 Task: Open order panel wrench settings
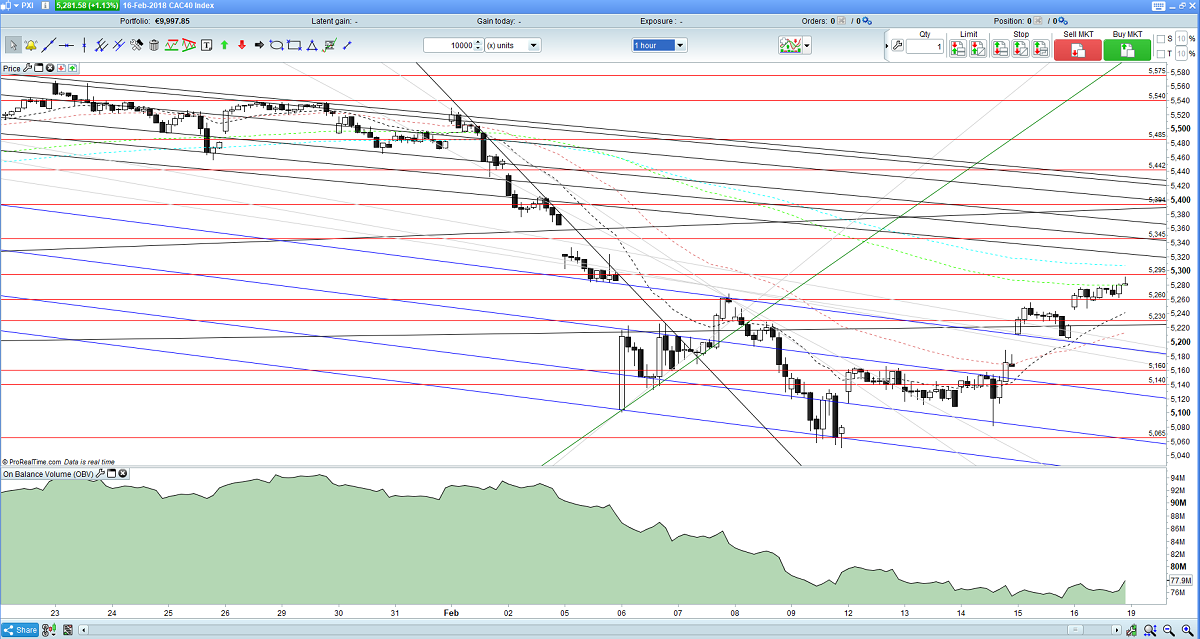click(897, 45)
